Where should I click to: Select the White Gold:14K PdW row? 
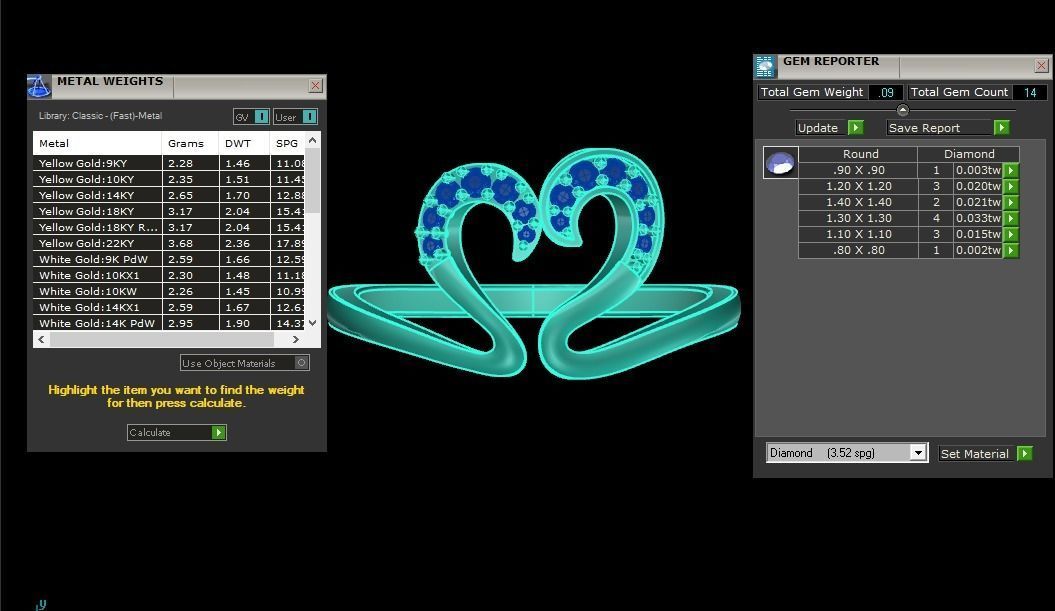click(x=169, y=323)
